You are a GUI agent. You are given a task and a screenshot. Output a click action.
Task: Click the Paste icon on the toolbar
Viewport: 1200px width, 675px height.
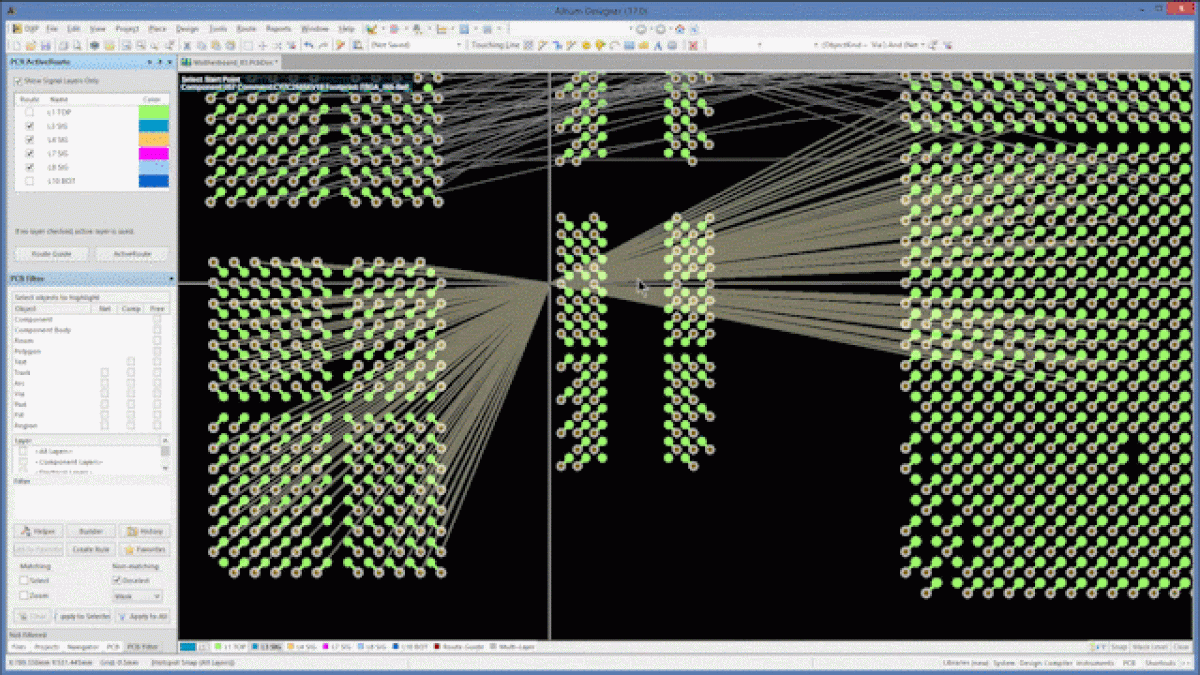[216, 45]
